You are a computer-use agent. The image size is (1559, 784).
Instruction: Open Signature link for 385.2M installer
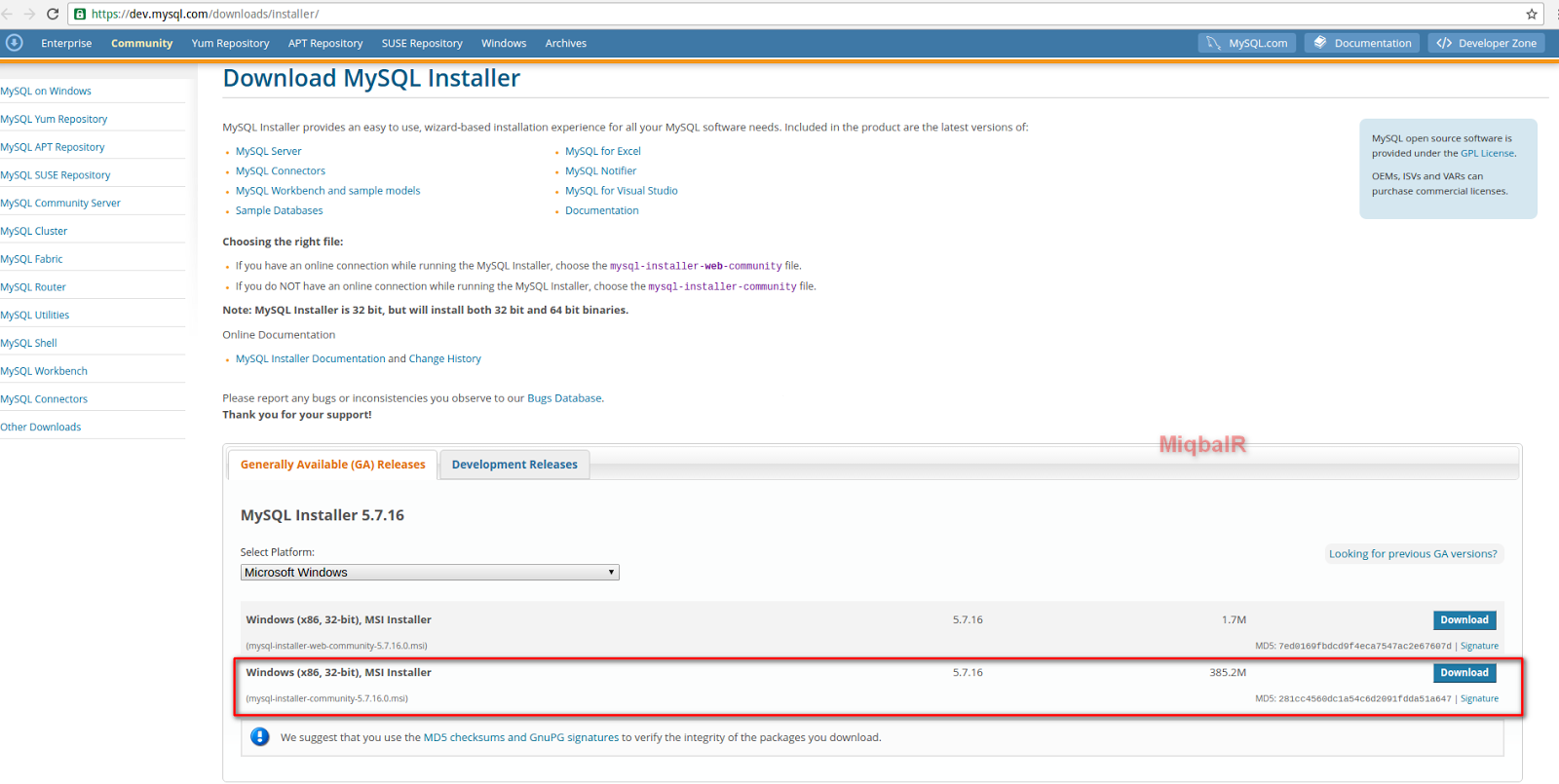point(1479,698)
